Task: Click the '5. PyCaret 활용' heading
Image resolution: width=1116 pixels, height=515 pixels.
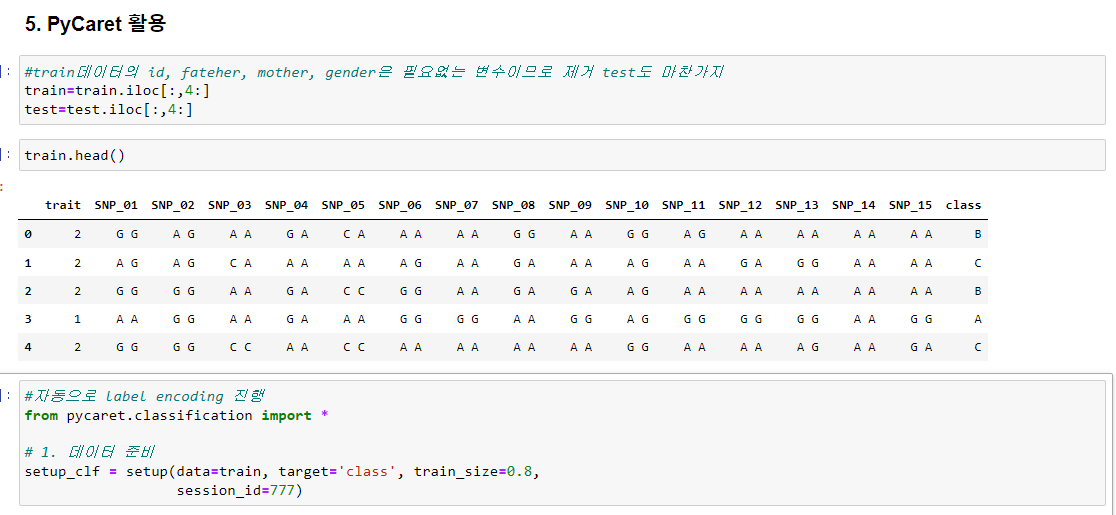Action: tap(95, 23)
